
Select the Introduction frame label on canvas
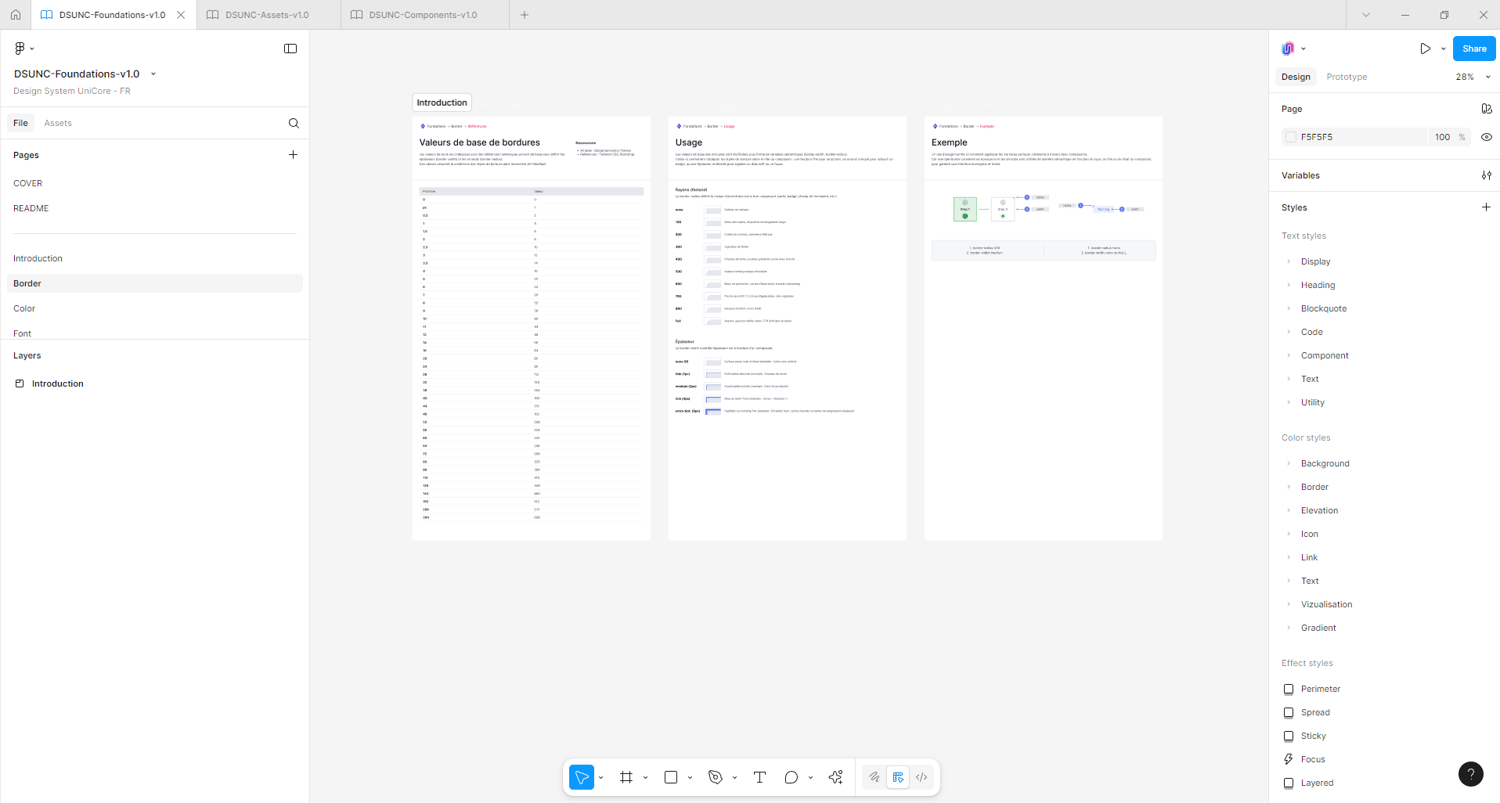(x=442, y=103)
